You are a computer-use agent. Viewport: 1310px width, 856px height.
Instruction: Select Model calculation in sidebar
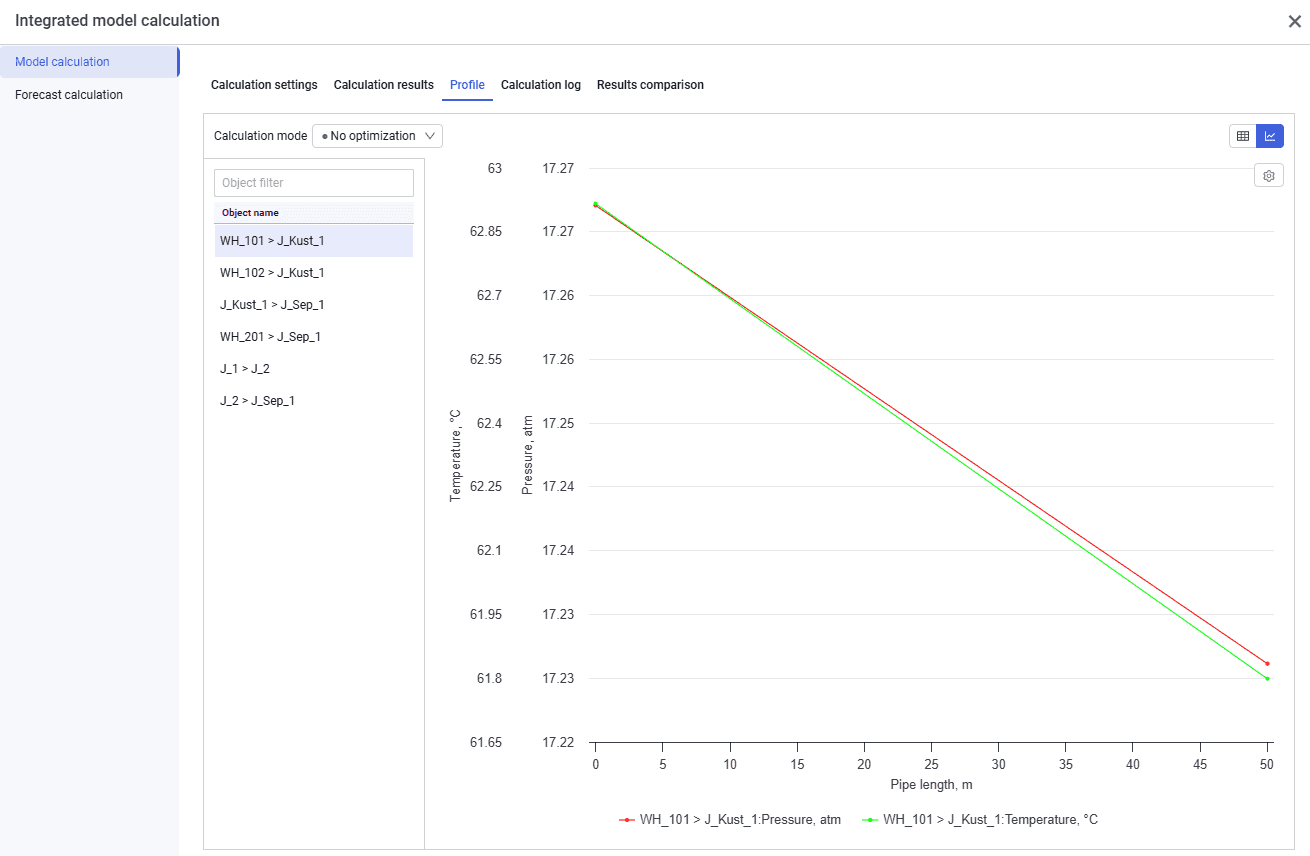point(89,62)
